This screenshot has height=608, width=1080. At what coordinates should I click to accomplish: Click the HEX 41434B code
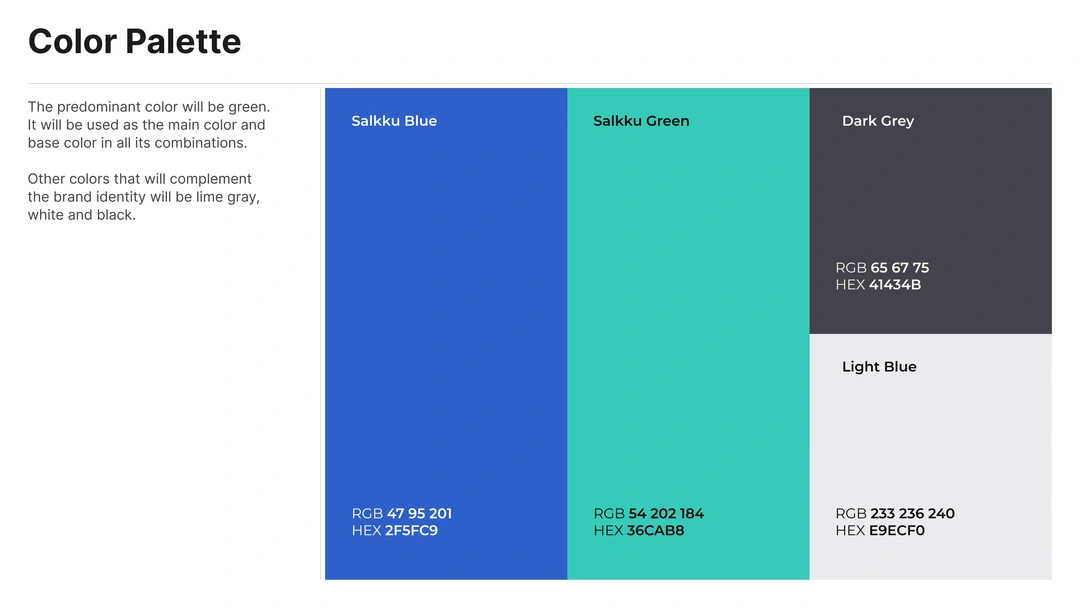878,285
